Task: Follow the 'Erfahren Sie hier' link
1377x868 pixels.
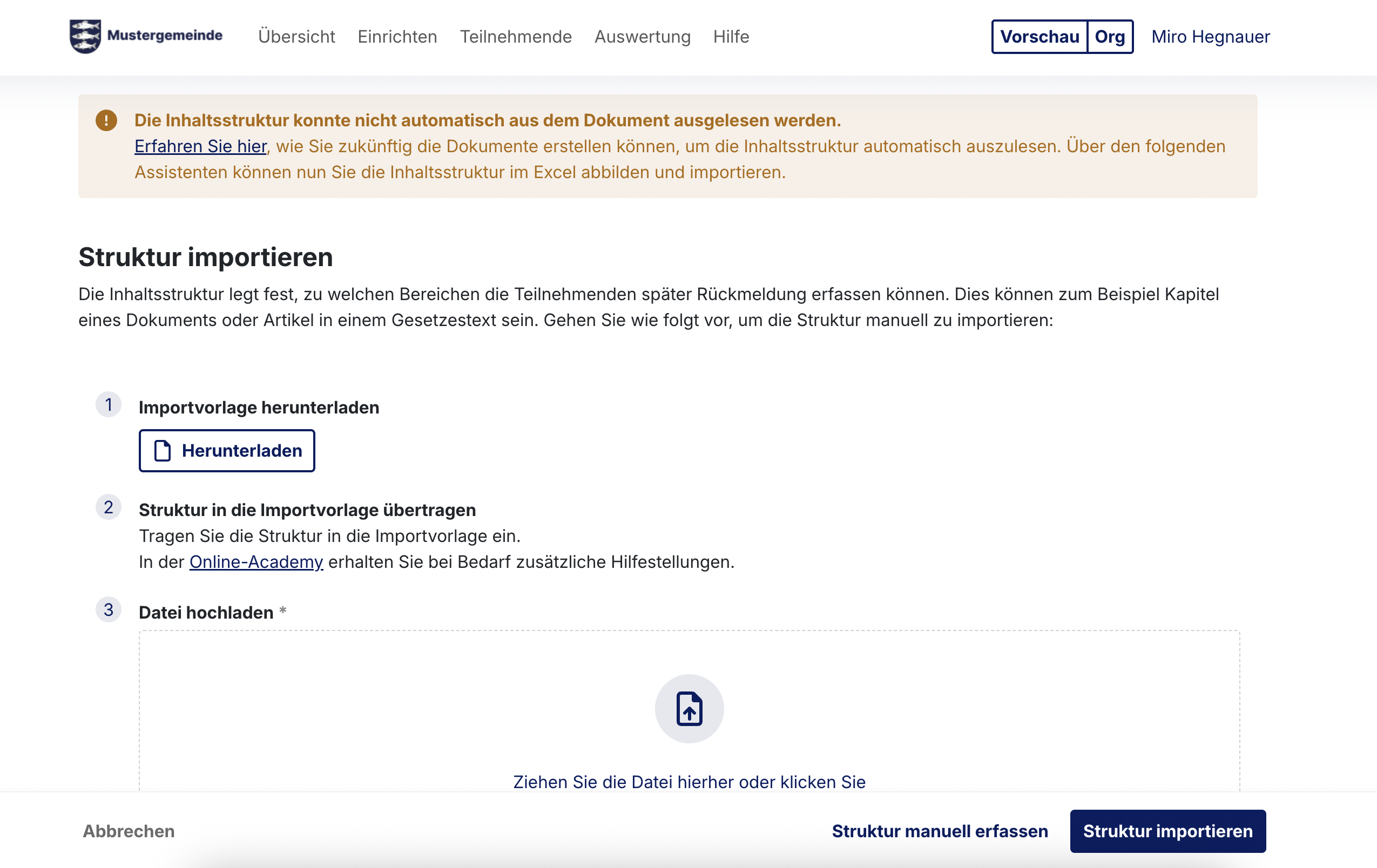Action: click(x=201, y=146)
